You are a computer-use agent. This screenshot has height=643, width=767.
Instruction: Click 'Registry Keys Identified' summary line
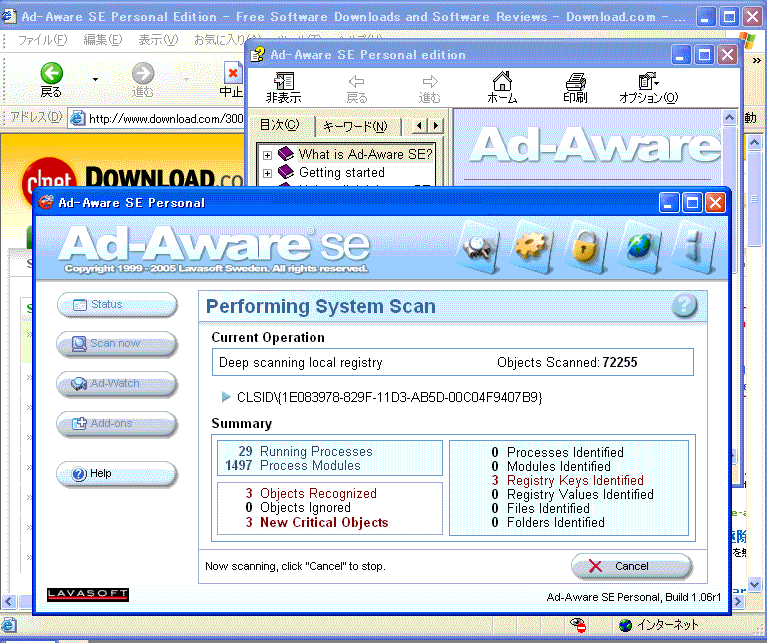pyautogui.click(x=575, y=480)
